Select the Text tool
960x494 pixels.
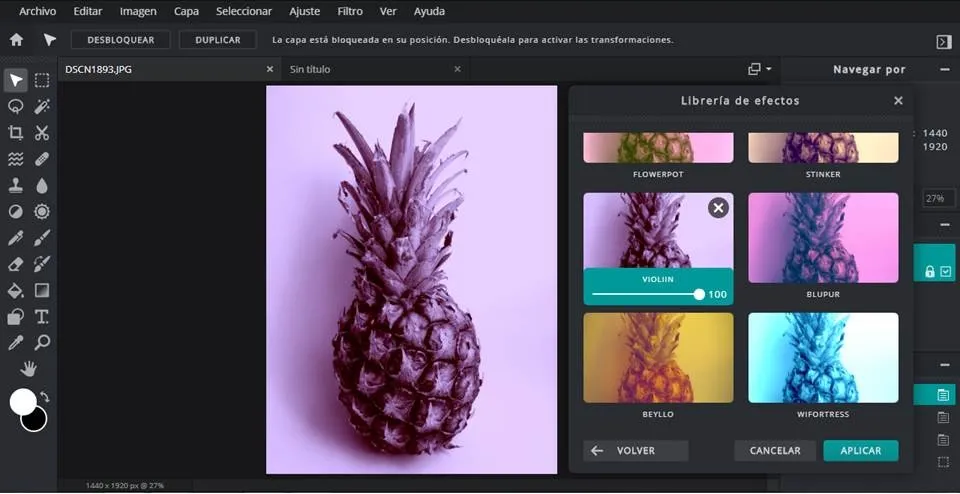click(x=42, y=317)
